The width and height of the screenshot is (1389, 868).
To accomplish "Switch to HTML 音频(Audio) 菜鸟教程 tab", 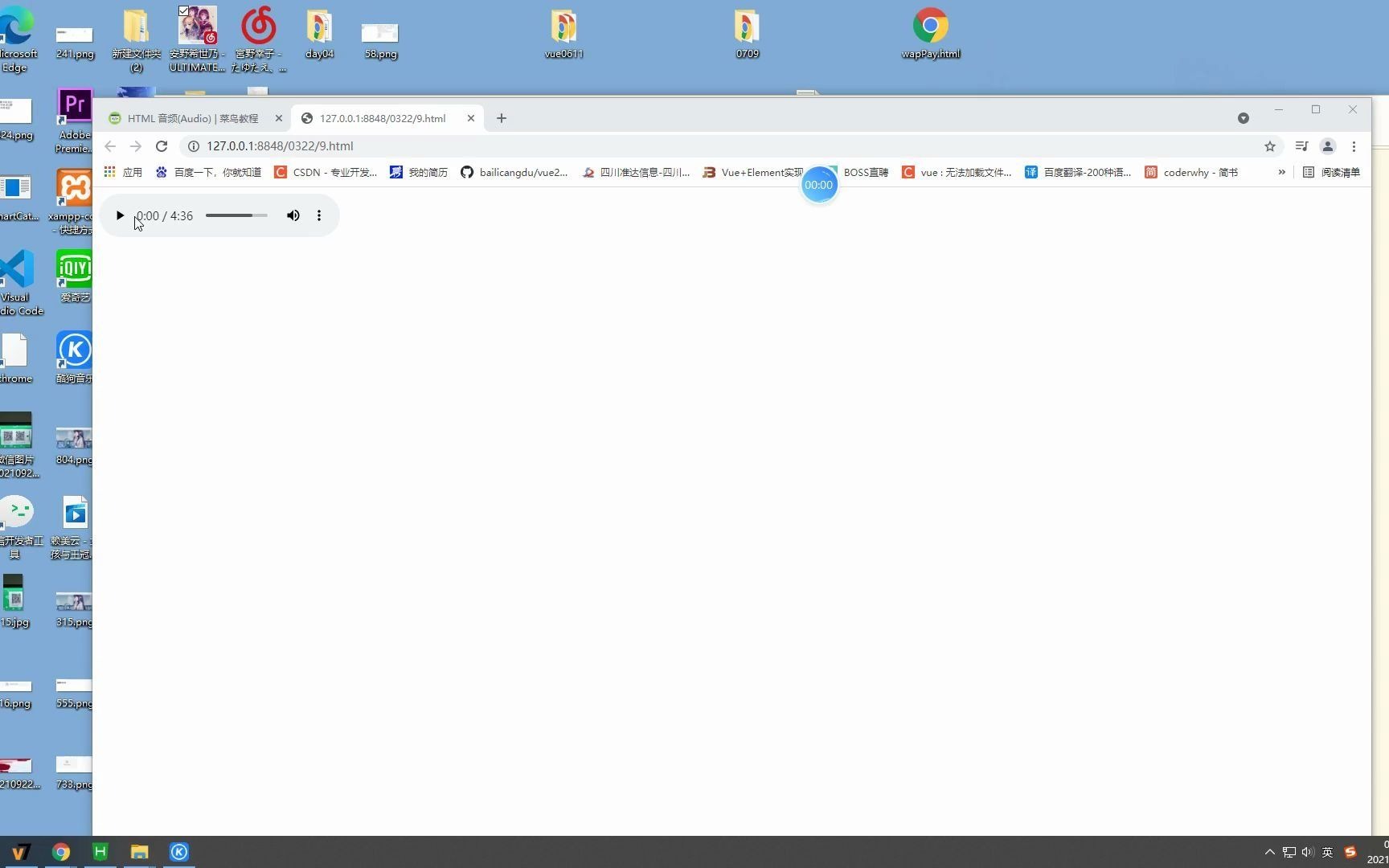I will click(193, 118).
